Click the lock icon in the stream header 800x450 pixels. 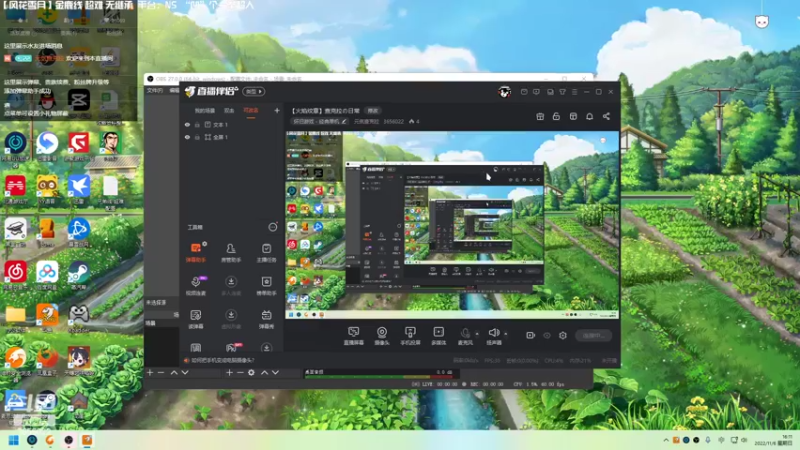(556, 116)
